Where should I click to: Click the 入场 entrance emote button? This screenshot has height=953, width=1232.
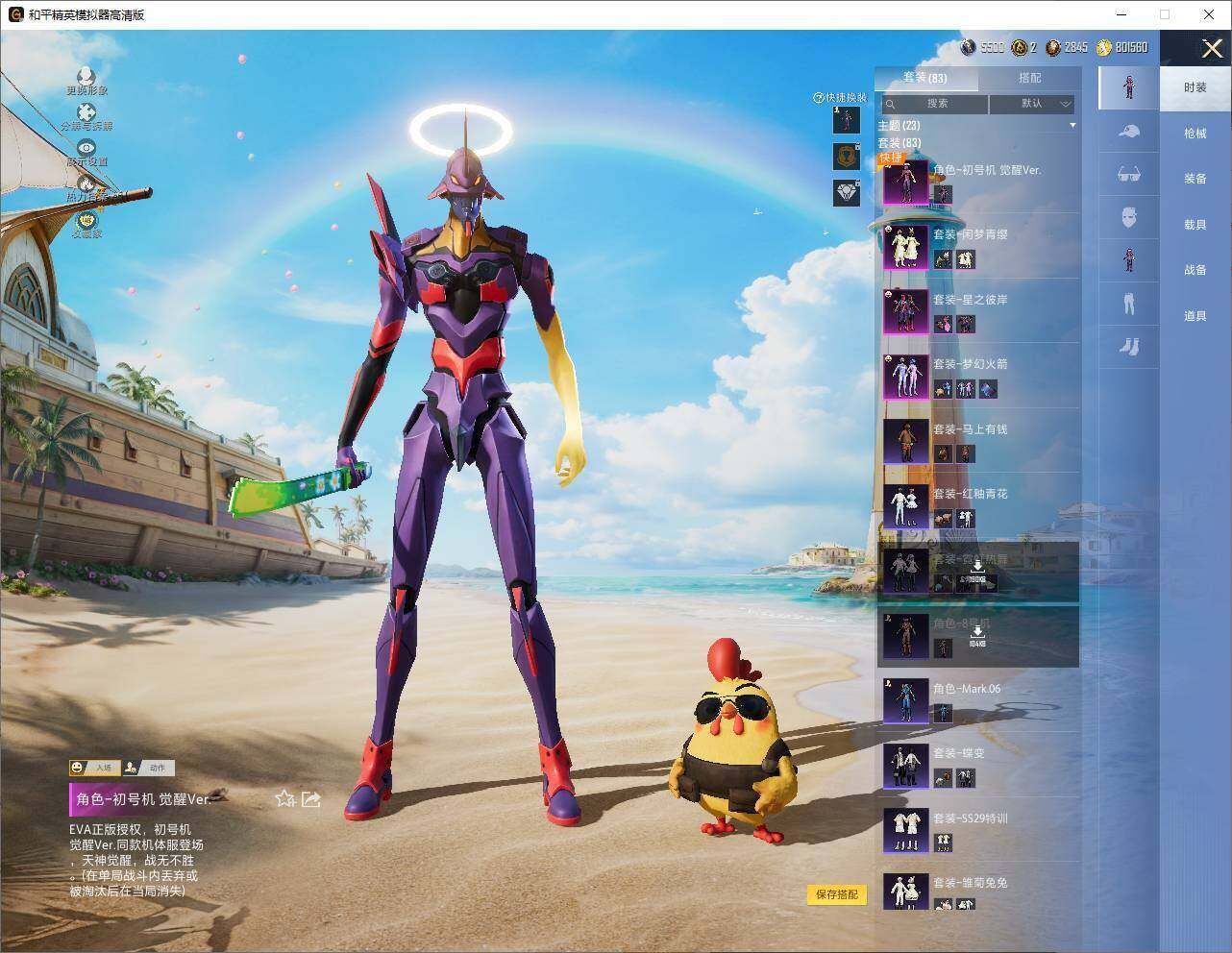pyautogui.click(x=93, y=768)
